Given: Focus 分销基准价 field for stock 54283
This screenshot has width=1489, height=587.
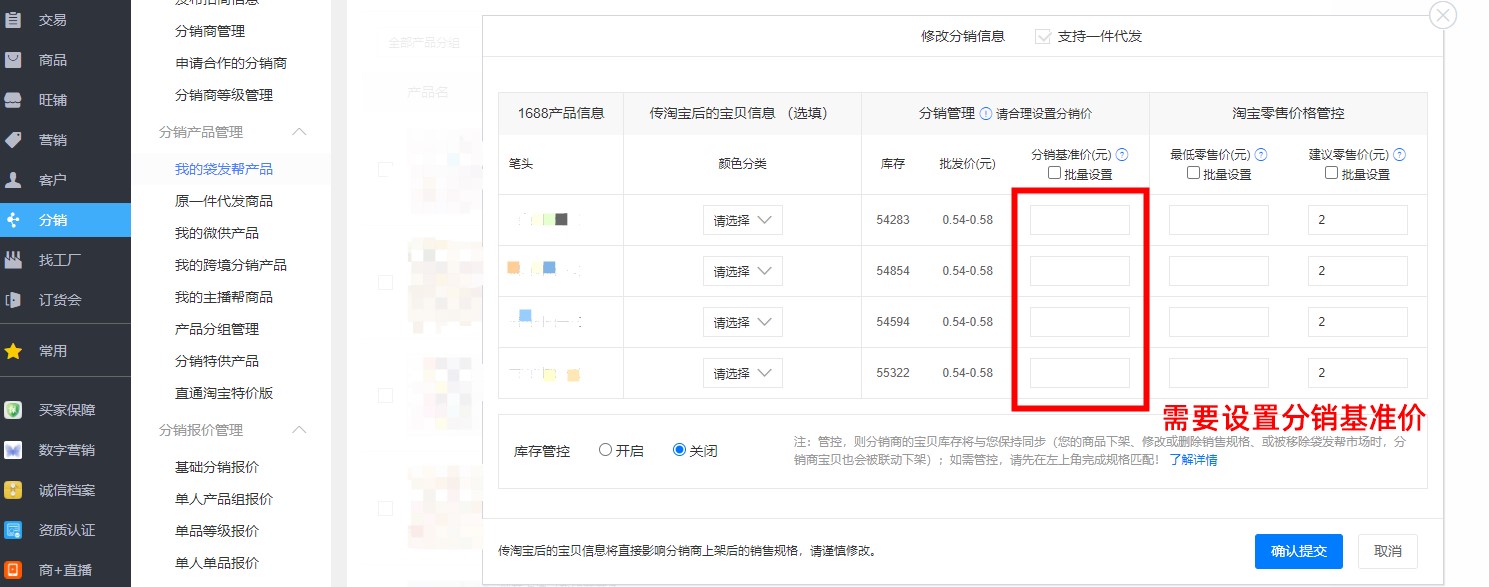Looking at the screenshot, I should coord(1080,220).
